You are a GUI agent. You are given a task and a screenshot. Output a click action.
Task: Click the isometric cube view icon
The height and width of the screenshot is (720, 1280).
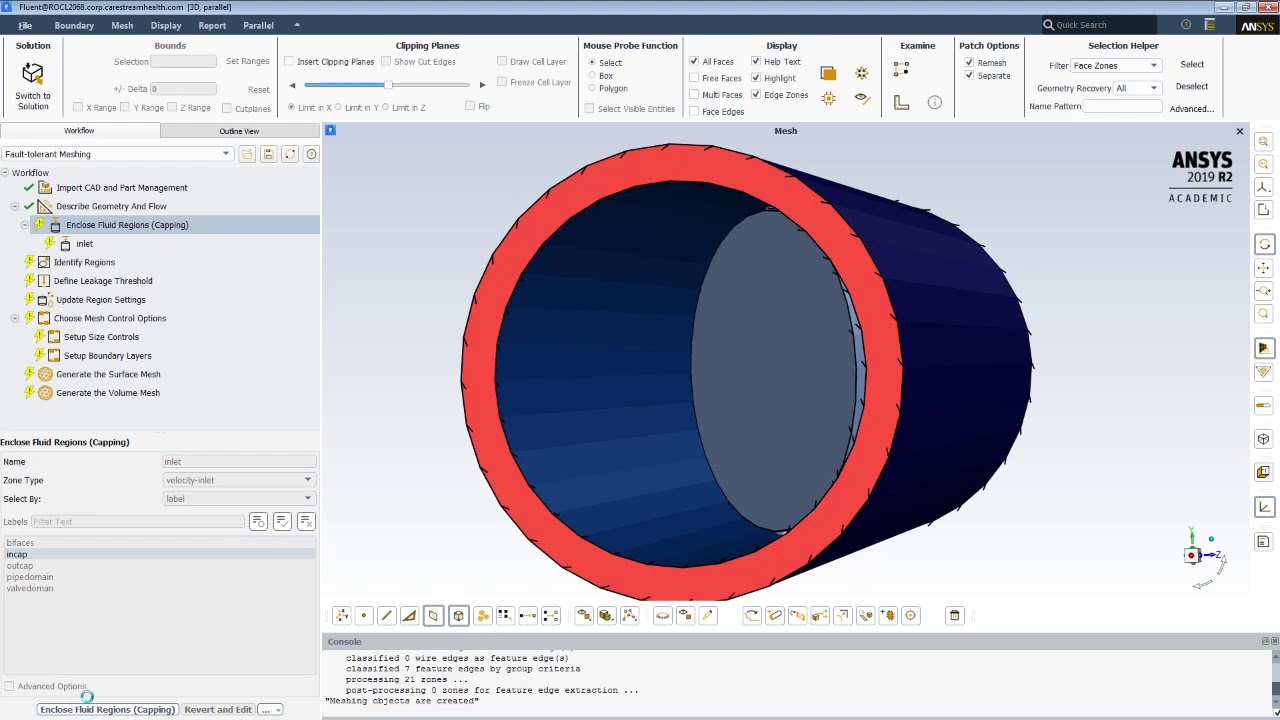pyautogui.click(x=1264, y=439)
